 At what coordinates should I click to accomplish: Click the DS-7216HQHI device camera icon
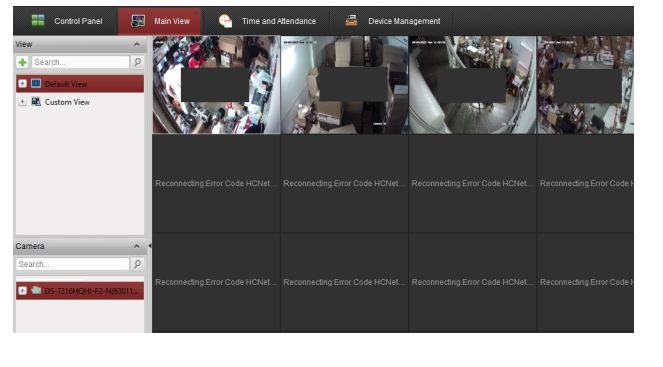point(36,290)
